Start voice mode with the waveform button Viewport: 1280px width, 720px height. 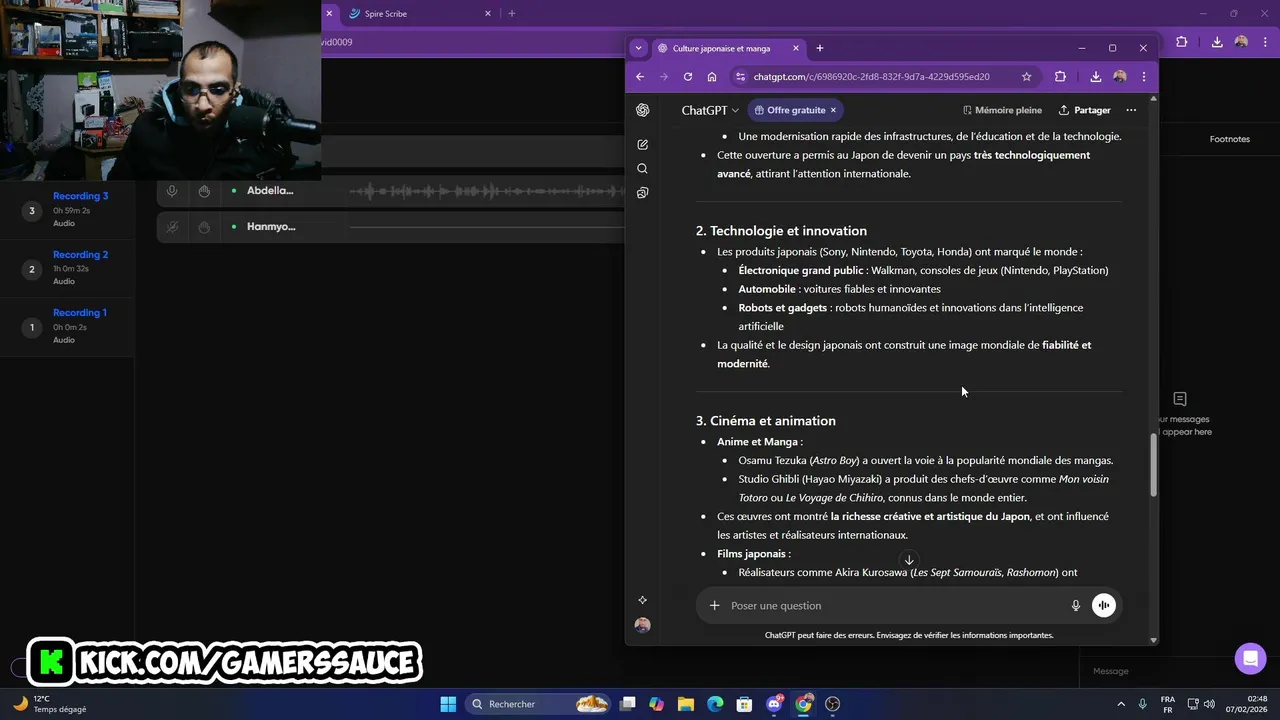[x=1103, y=605]
